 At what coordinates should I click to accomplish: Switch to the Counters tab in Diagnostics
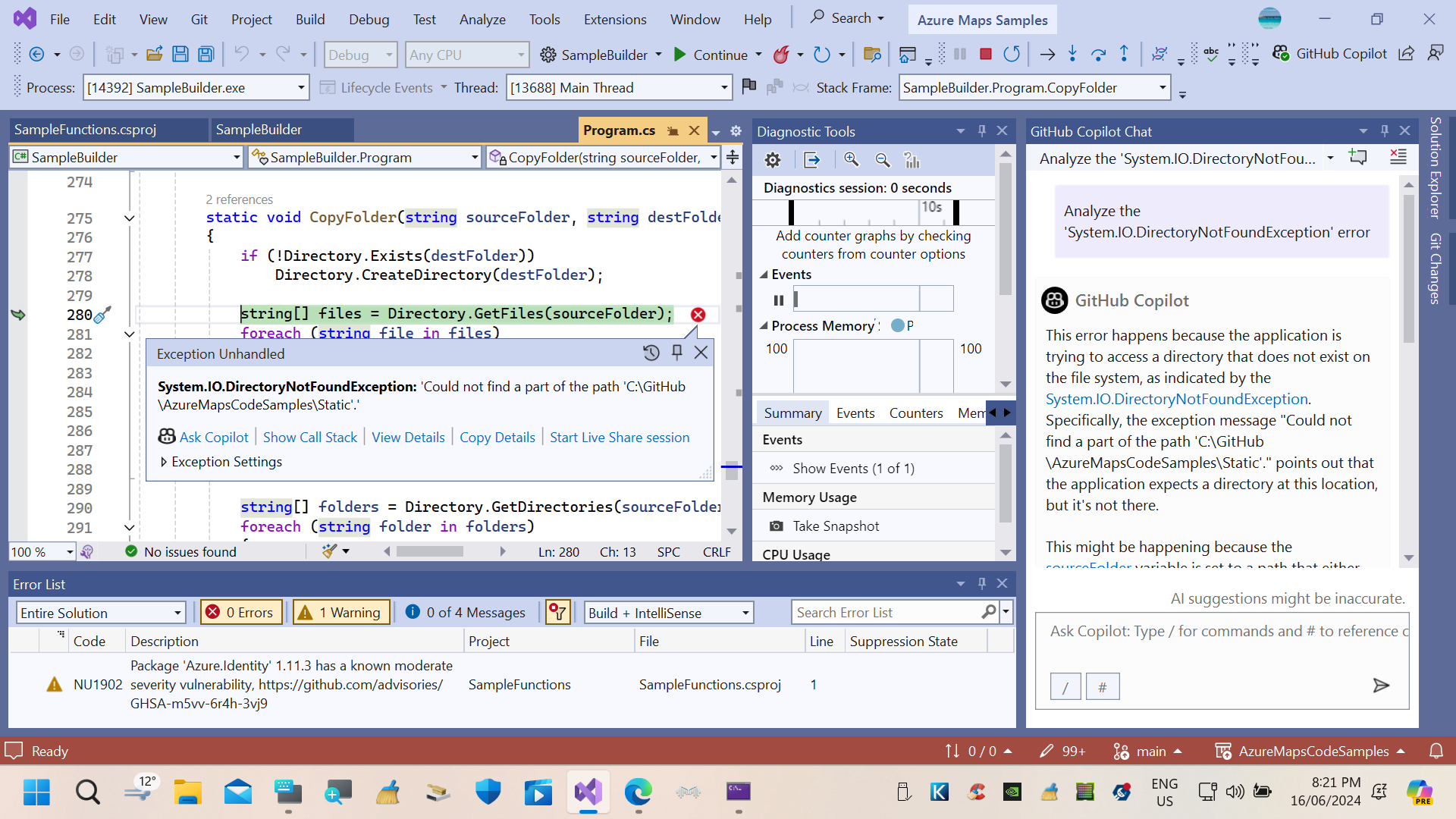pyautogui.click(x=914, y=412)
